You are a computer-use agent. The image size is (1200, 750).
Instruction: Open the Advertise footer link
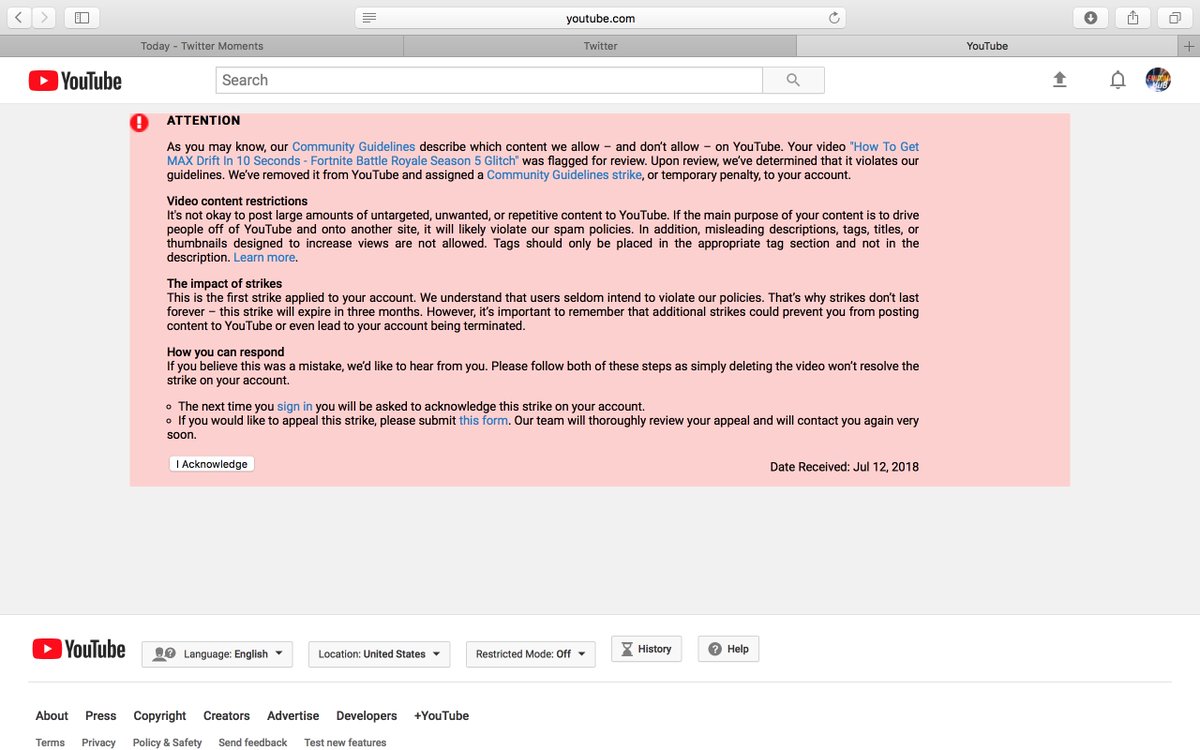click(293, 716)
